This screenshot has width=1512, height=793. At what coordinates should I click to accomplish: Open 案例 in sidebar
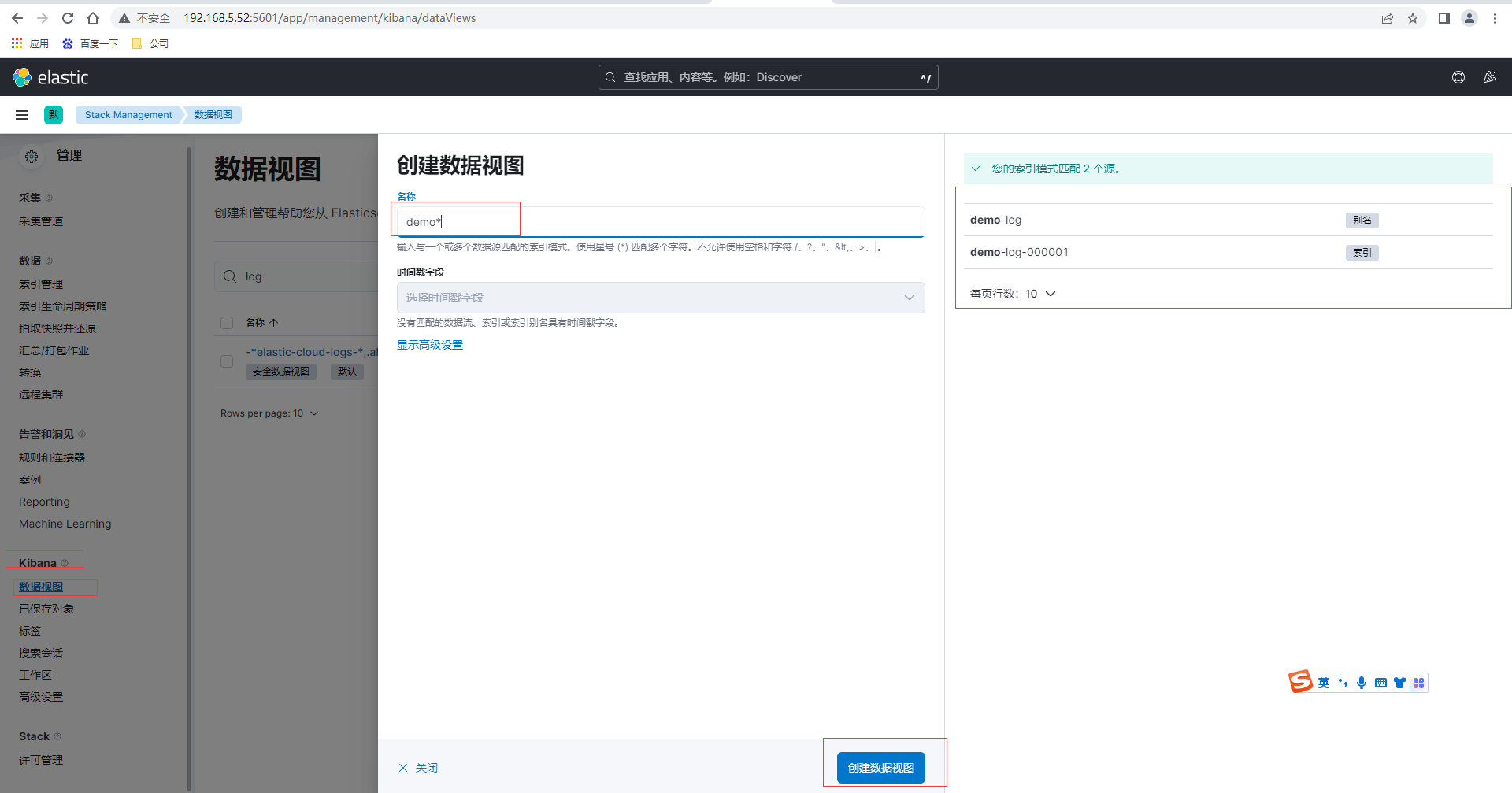pos(30,480)
